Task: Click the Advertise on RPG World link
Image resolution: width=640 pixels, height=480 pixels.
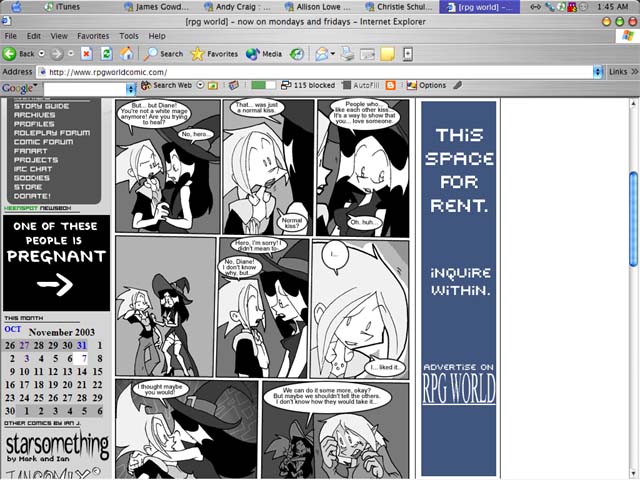Action: point(459,384)
